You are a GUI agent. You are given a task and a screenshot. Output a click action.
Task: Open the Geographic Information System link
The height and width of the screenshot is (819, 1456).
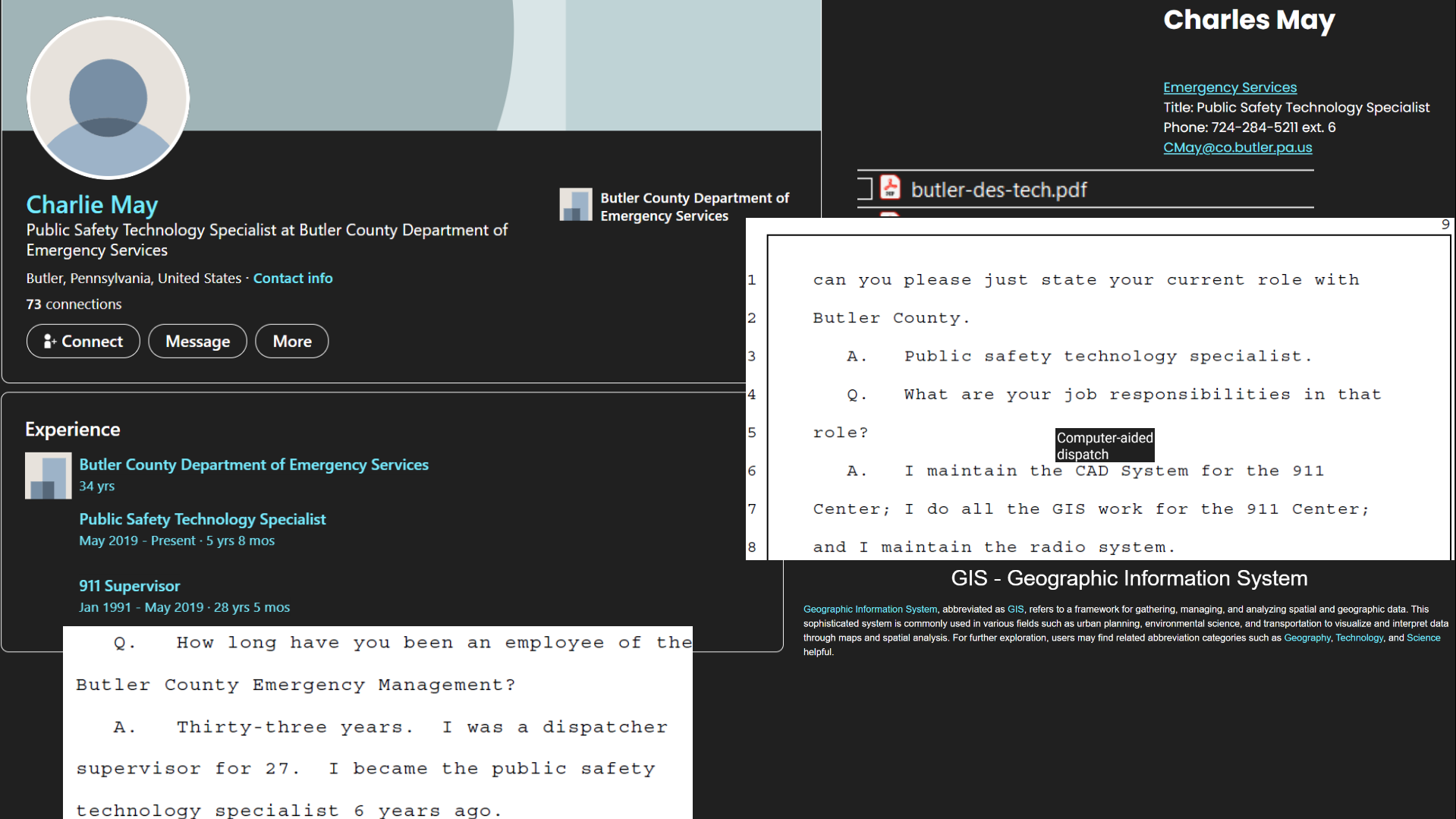click(x=870, y=609)
